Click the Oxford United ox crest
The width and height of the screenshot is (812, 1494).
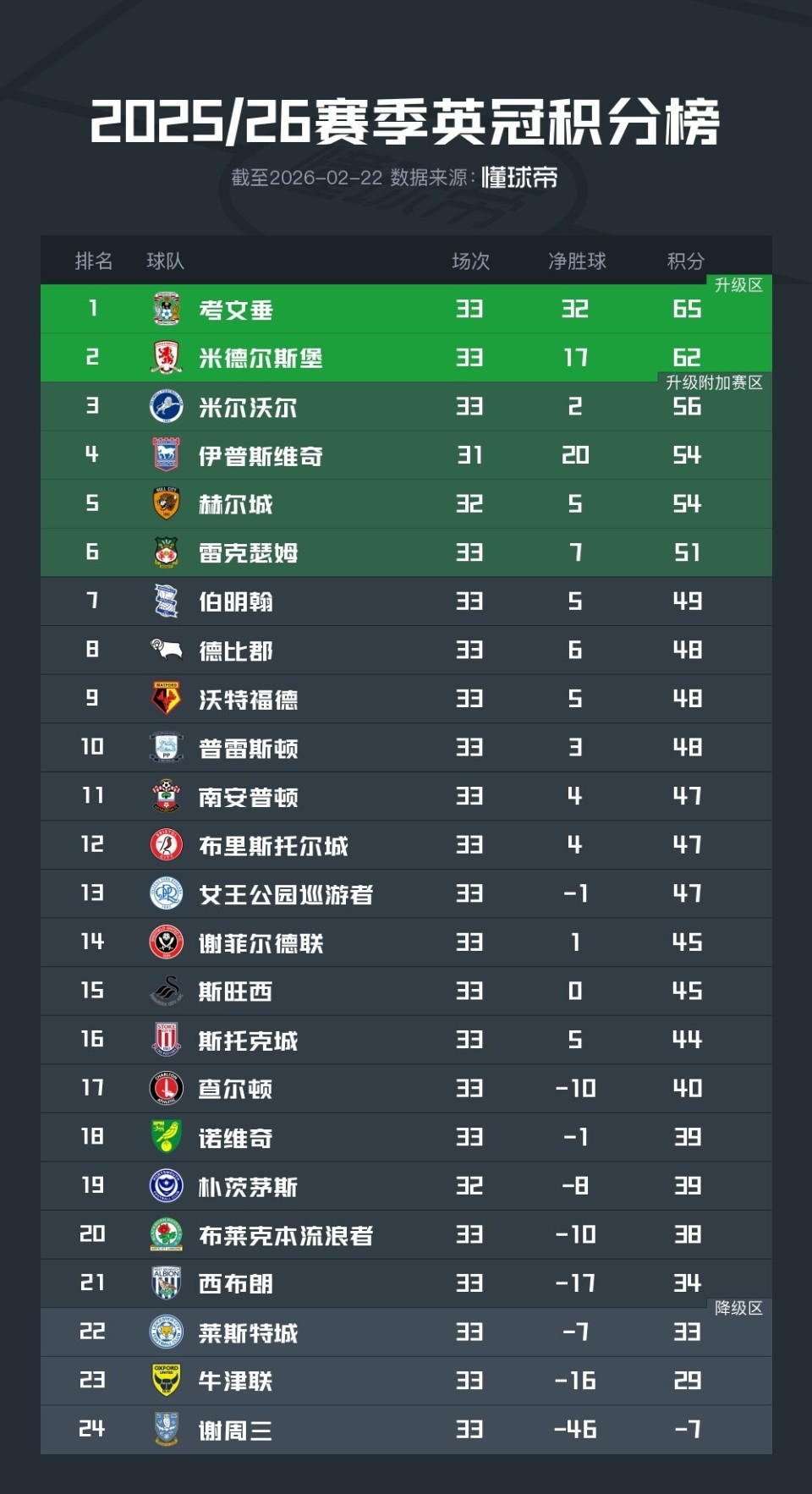click(167, 1381)
